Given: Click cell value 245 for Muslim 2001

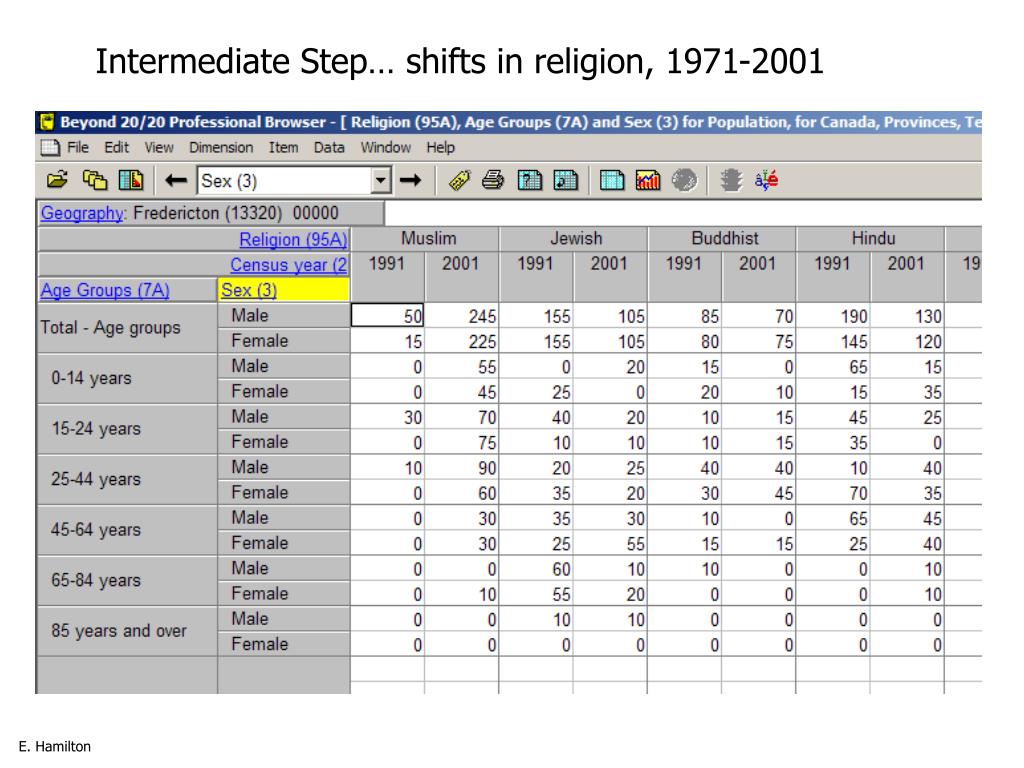Looking at the screenshot, I should (462, 316).
